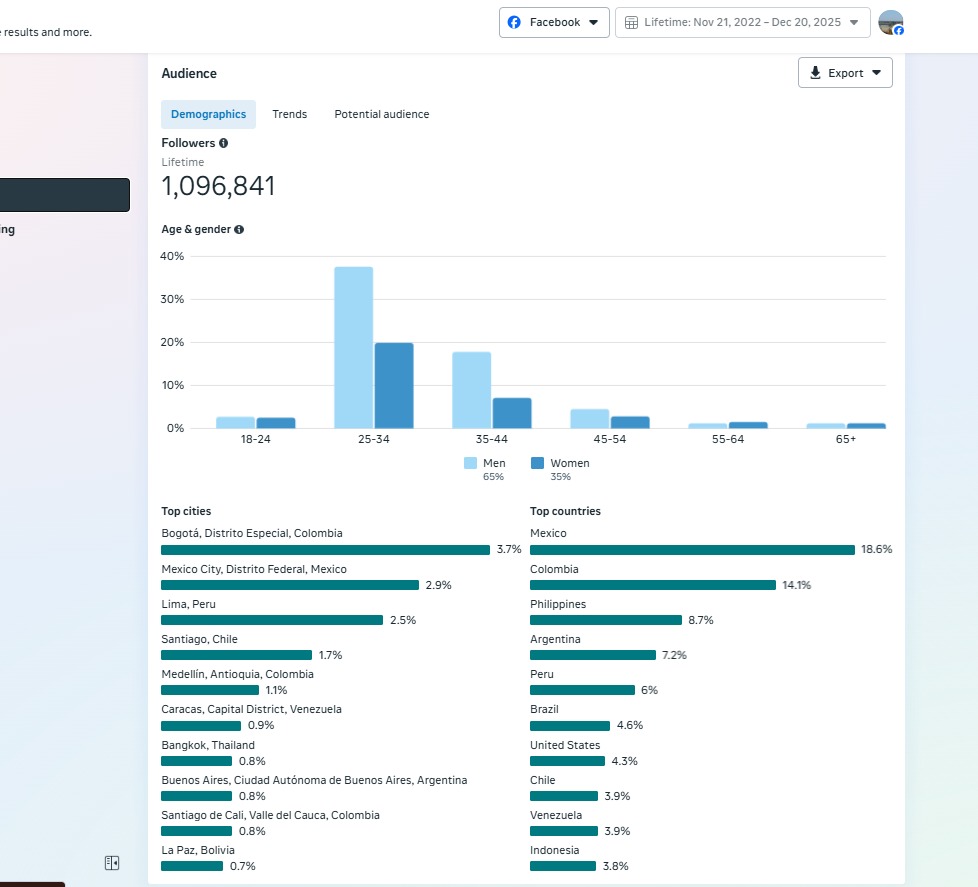Open the Lifetime date range dropdown arrow
The width and height of the screenshot is (978, 887).
click(x=853, y=22)
